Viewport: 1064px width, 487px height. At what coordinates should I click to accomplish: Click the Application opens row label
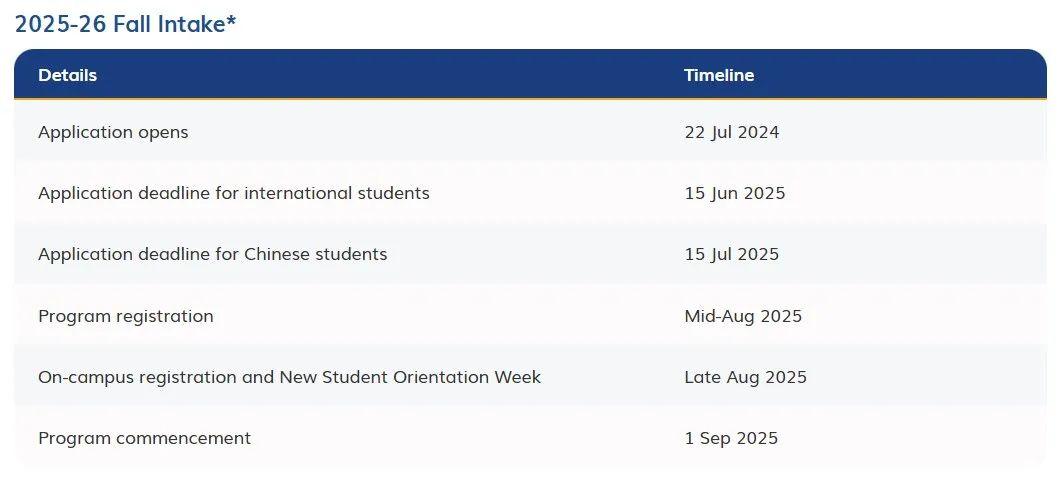pyautogui.click(x=113, y=132)
